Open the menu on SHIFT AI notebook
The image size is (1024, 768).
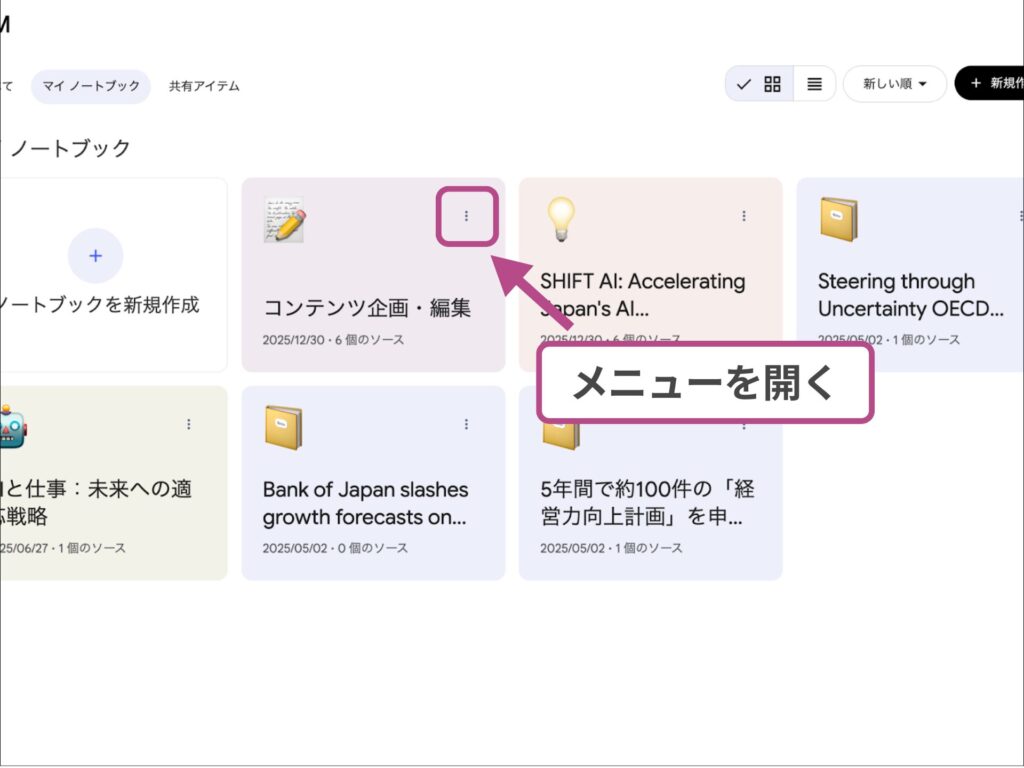tap(744, 215)
